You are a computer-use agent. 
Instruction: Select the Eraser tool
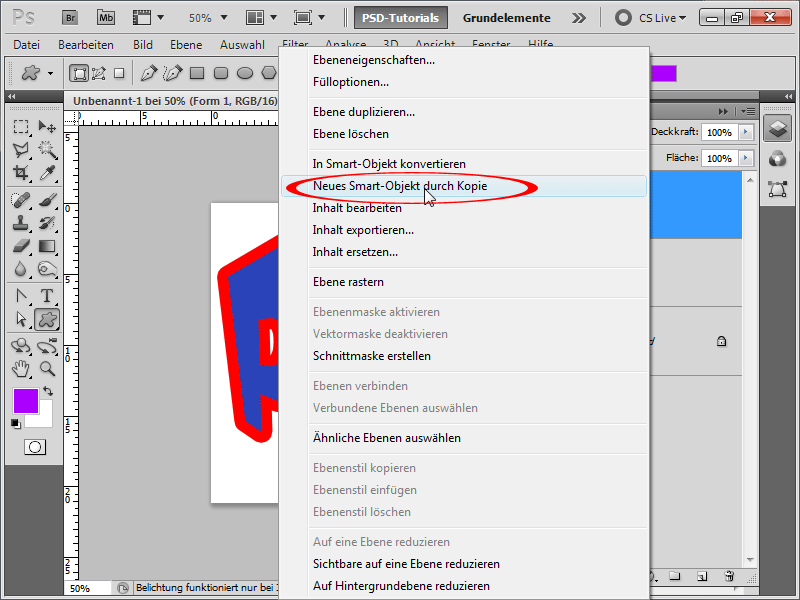[21, 246]
